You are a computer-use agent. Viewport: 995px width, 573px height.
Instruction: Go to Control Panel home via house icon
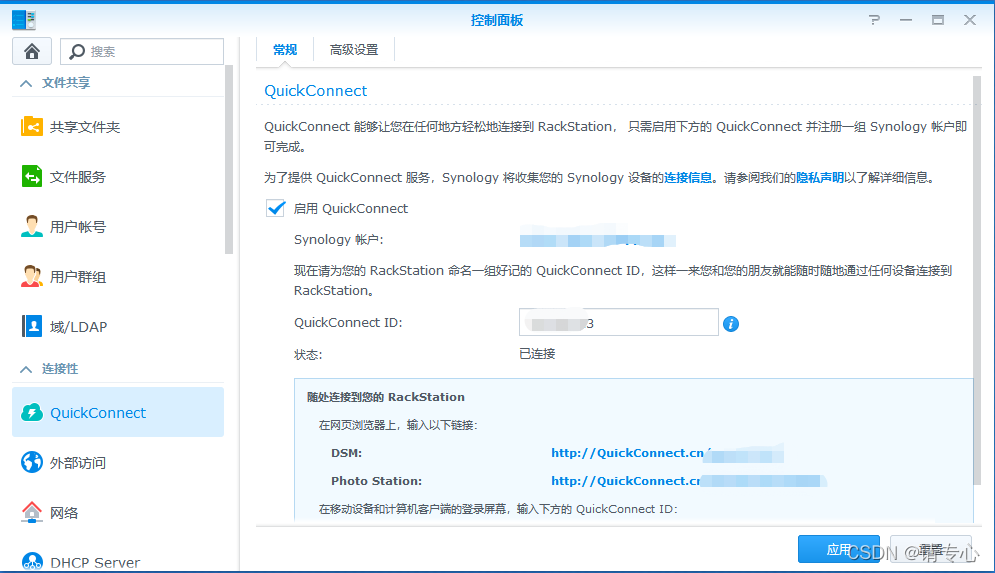click(32, 51)
